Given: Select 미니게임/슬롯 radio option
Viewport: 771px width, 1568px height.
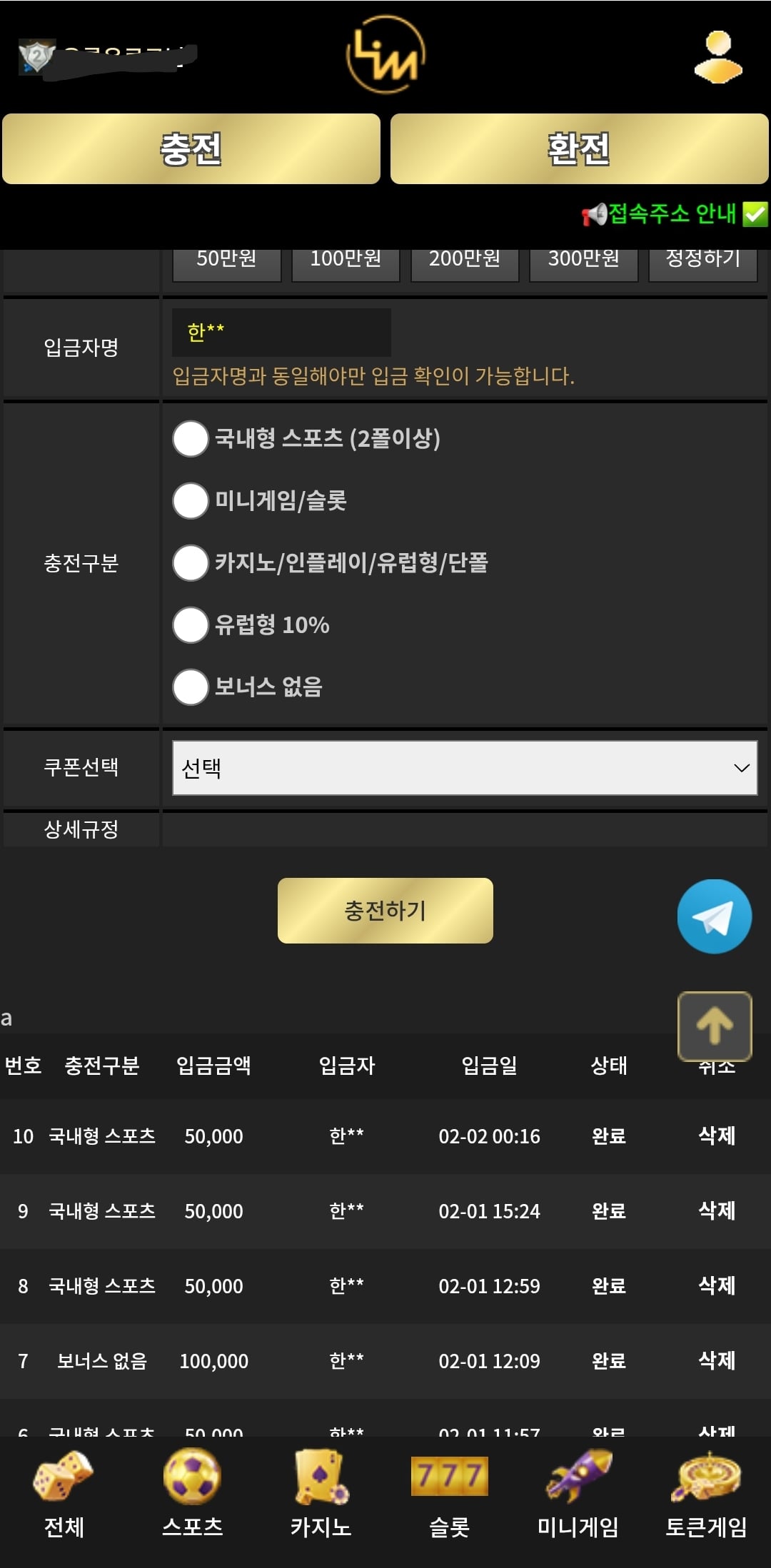Looking at the screenshot, I should [x=191, y=500].
